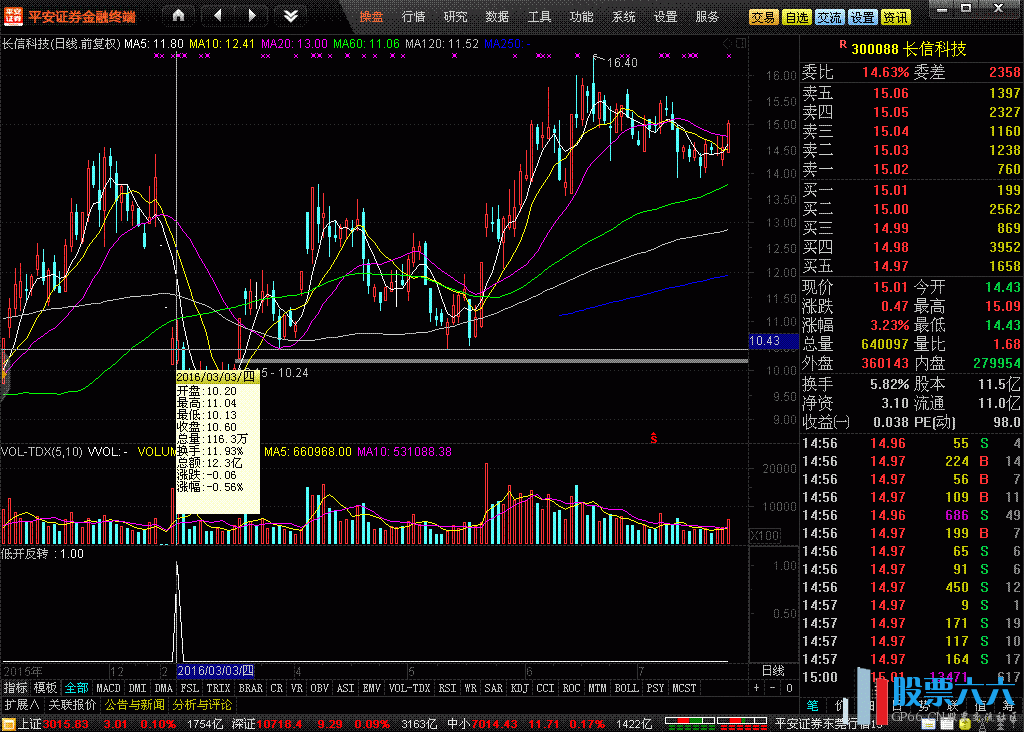
Task: Open the 工具 menu
Action: pyautogui.click(x=539, y=17)
